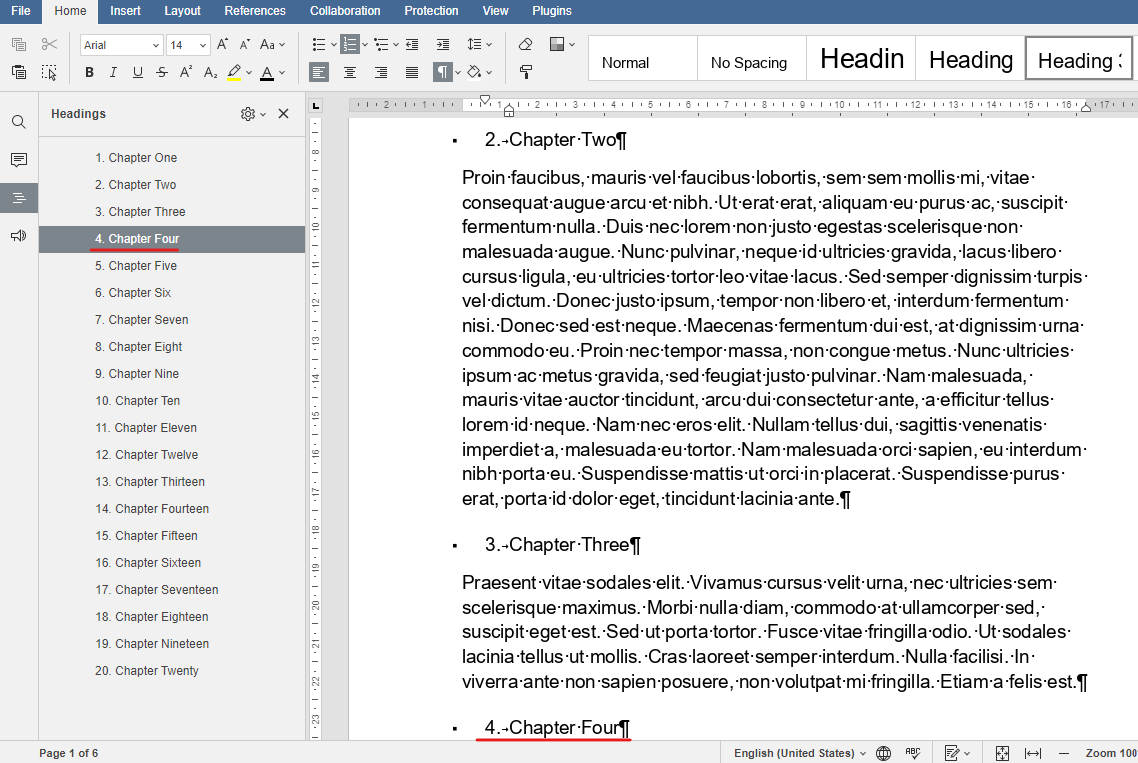The height and width of the screenshot is (763, 1138).
Task: Select the Copy style painter tool
Action: [526, 71]
